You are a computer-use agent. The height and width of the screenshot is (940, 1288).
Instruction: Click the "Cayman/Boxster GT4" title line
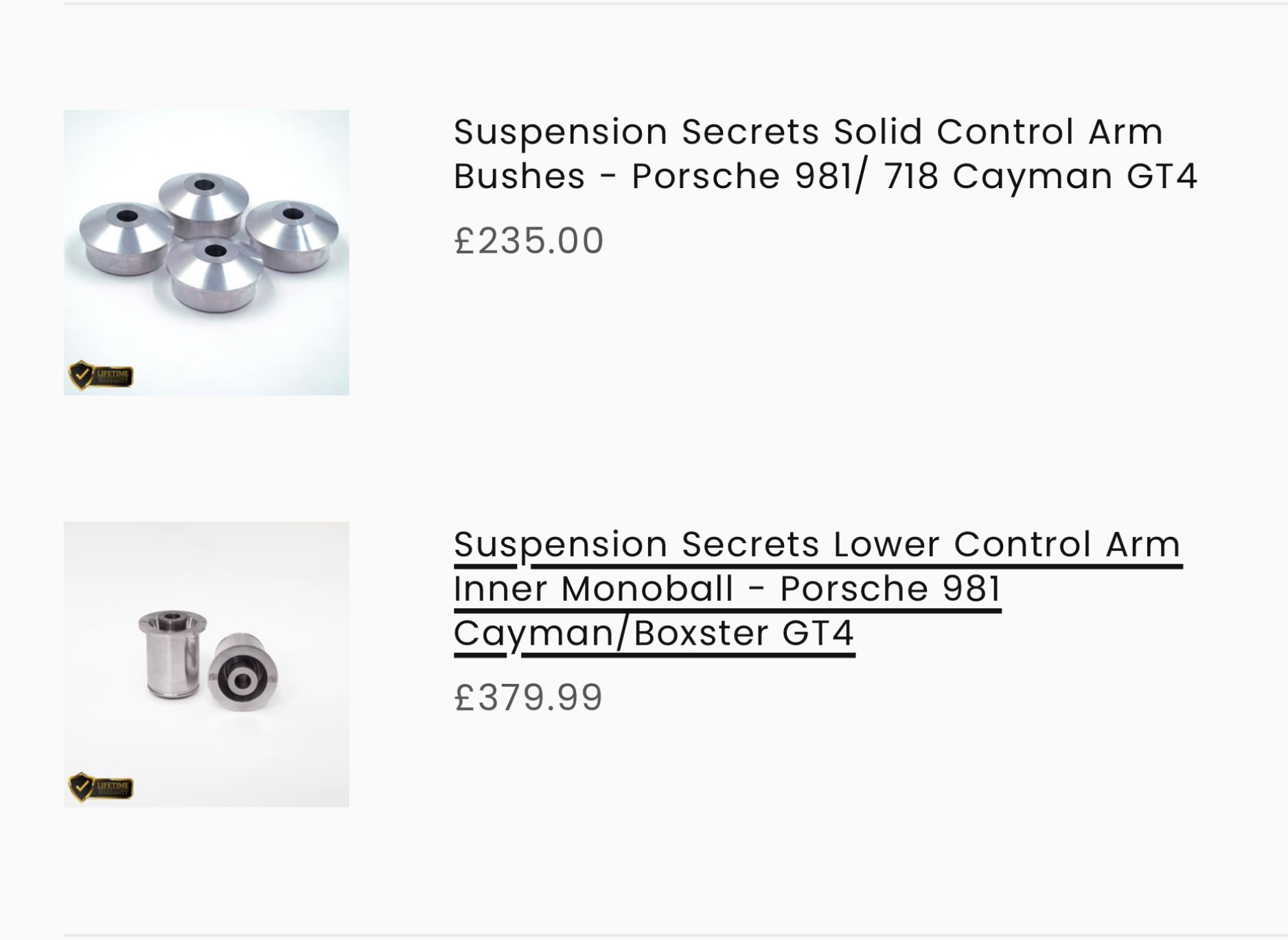[x=654, y=633]
